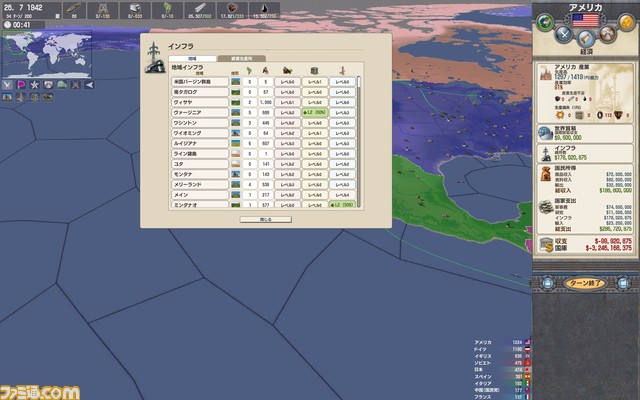Toggle the terrain landscape map filter
Viewport: 640px width, 400px height.
7,97
